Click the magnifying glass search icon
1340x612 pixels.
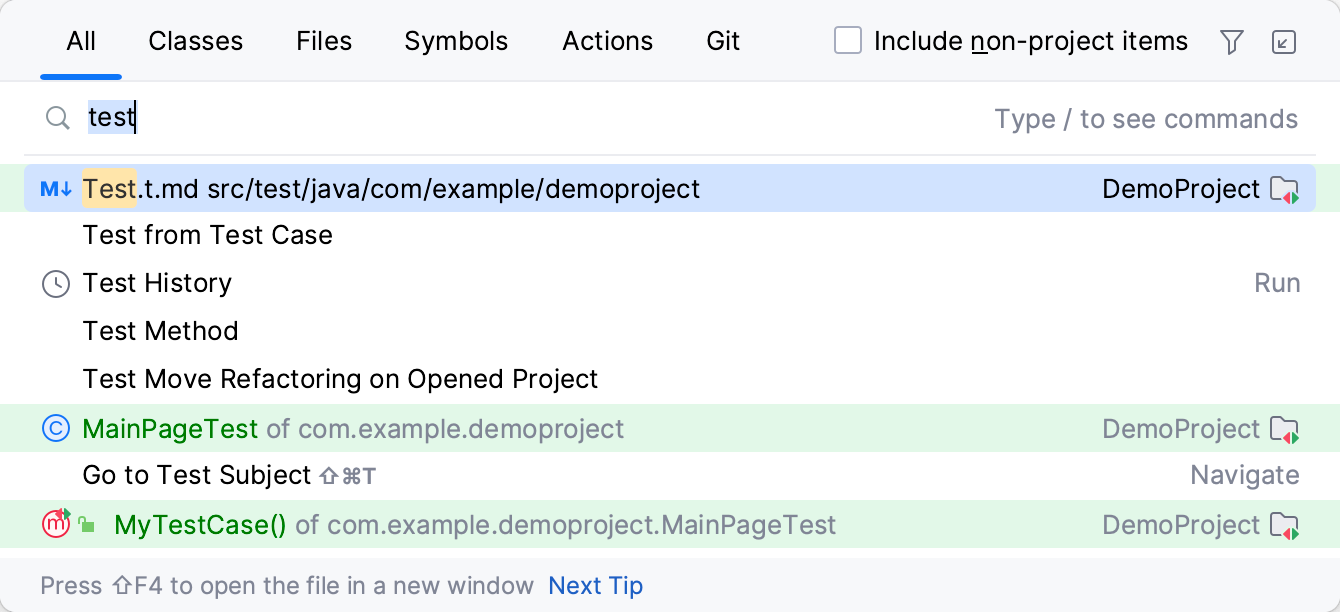(58, 119)
